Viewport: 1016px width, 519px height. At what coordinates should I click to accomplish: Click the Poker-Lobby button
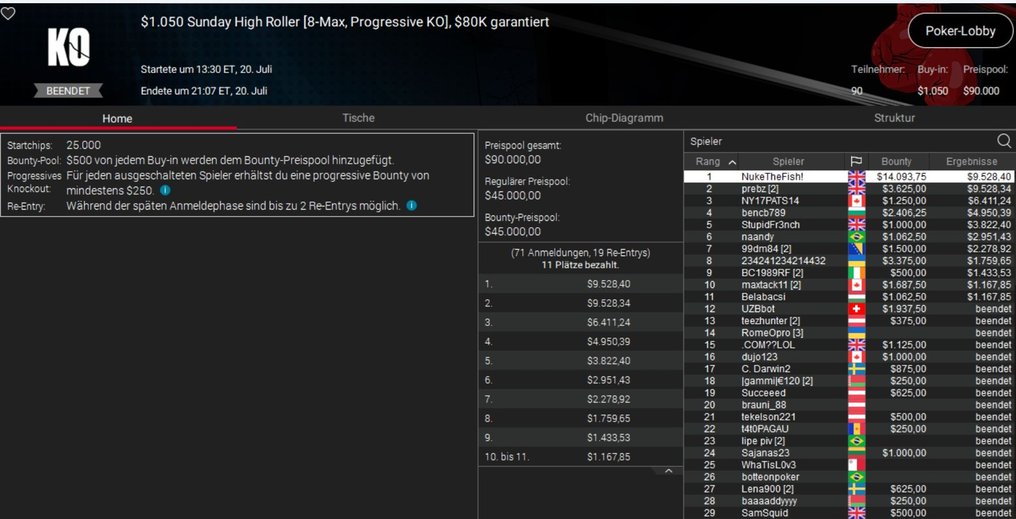pyautogui.click(x=960, y=31)
